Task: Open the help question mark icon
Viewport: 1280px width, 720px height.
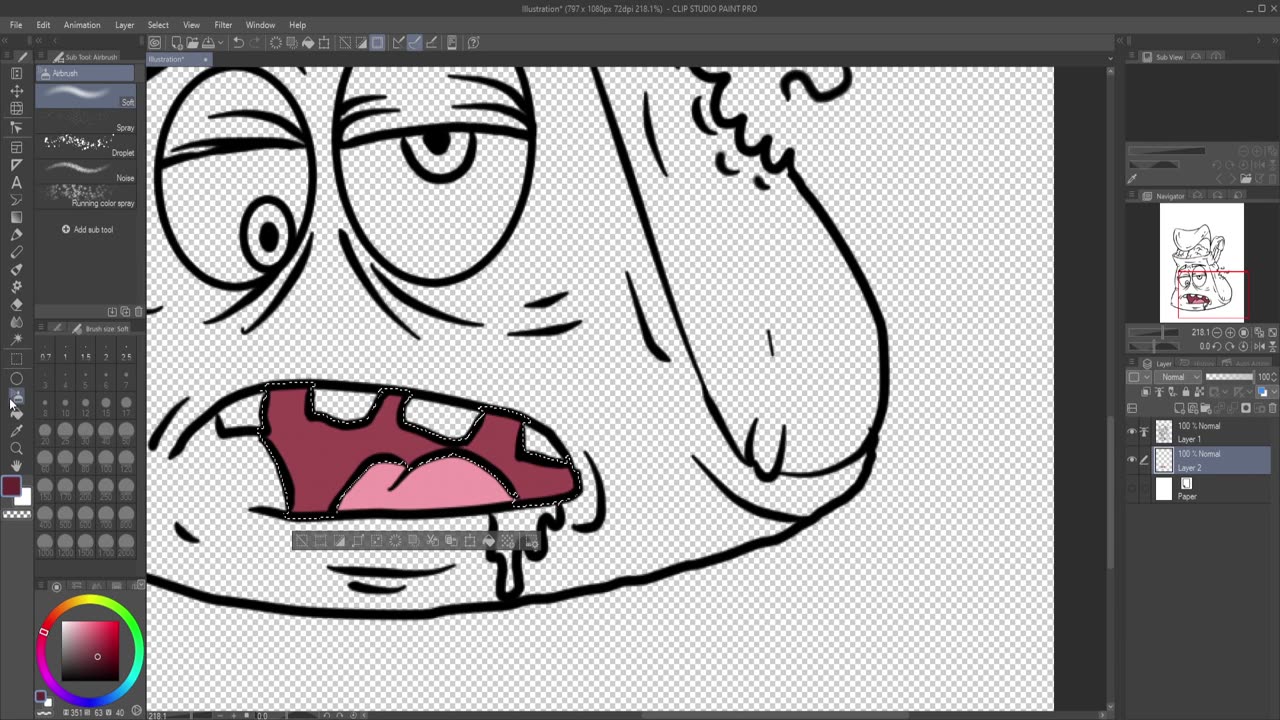Action: click(473, 43)
